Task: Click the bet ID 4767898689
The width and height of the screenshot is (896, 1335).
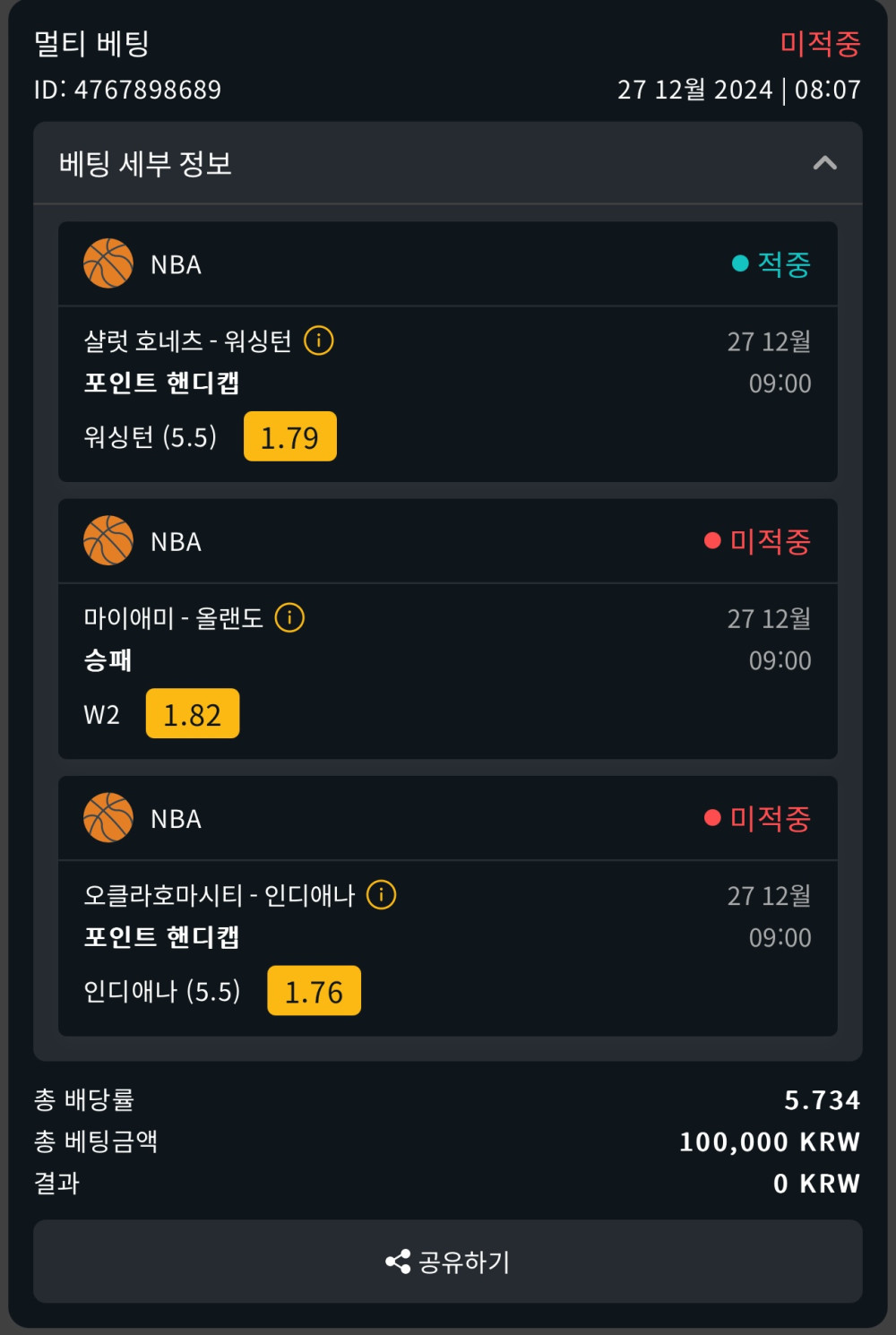Action: pos(127,90)
